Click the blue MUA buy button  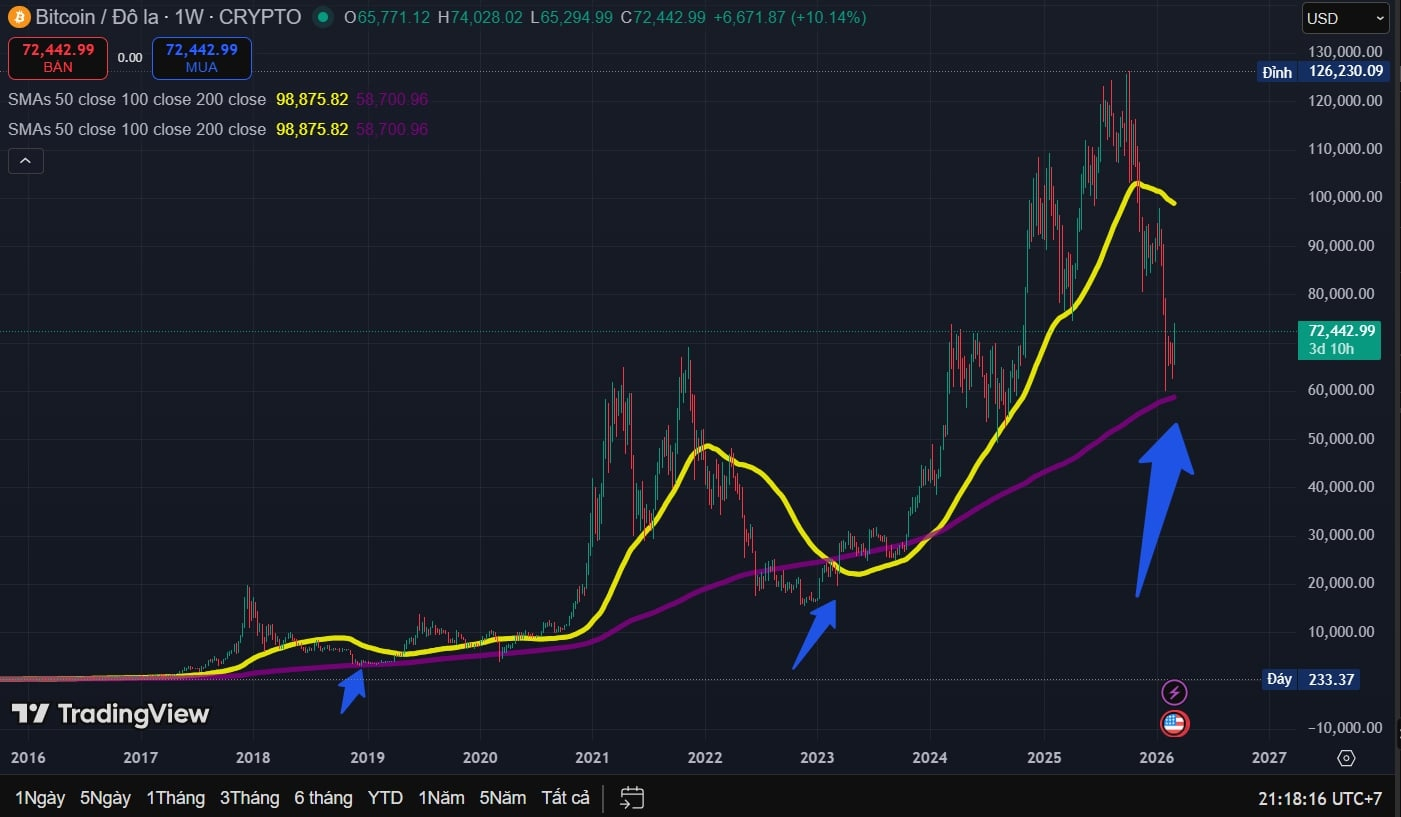click(201, 58)
